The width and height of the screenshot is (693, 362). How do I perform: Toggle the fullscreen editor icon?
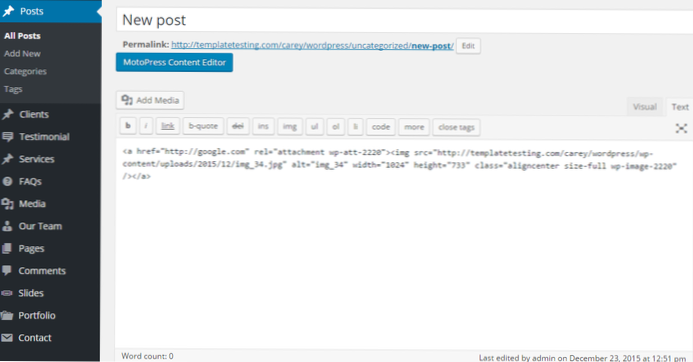coord(681,128)
